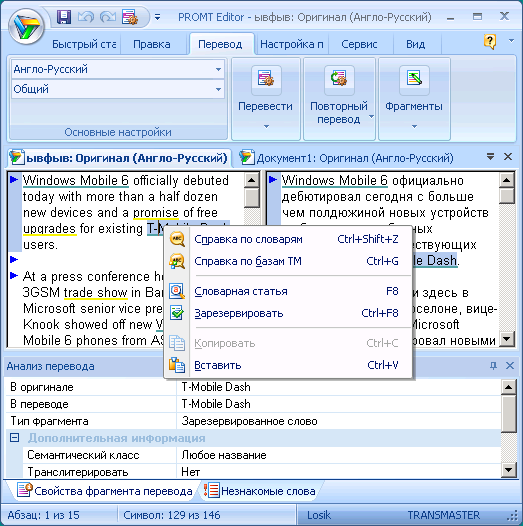523x526 pixels.
Task: Click scroll up arrow in original text pane
Action: point(251,181)
